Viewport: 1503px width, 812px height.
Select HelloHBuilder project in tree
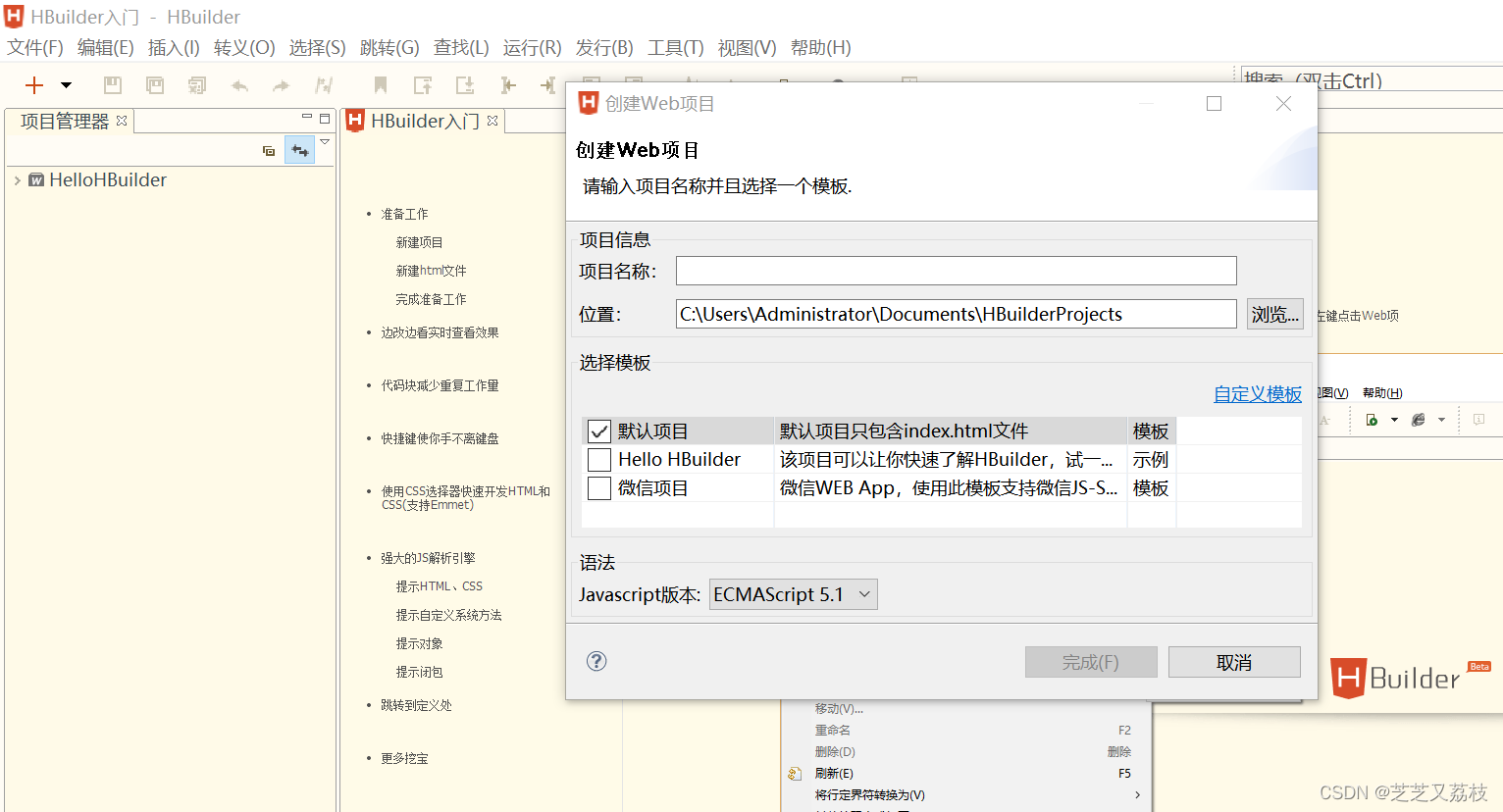click(x=108, y=180)
